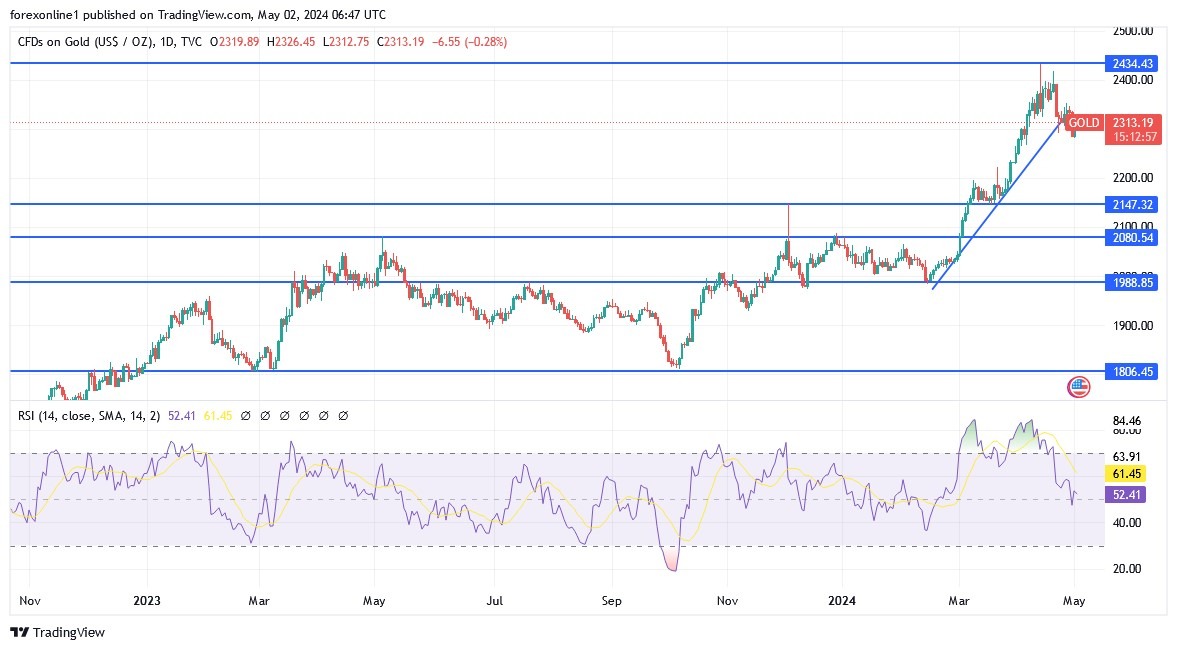1177x650 pixels.
Task: Click the 2080.54 horizontal line price label
Action: (x=1133, y=238)
